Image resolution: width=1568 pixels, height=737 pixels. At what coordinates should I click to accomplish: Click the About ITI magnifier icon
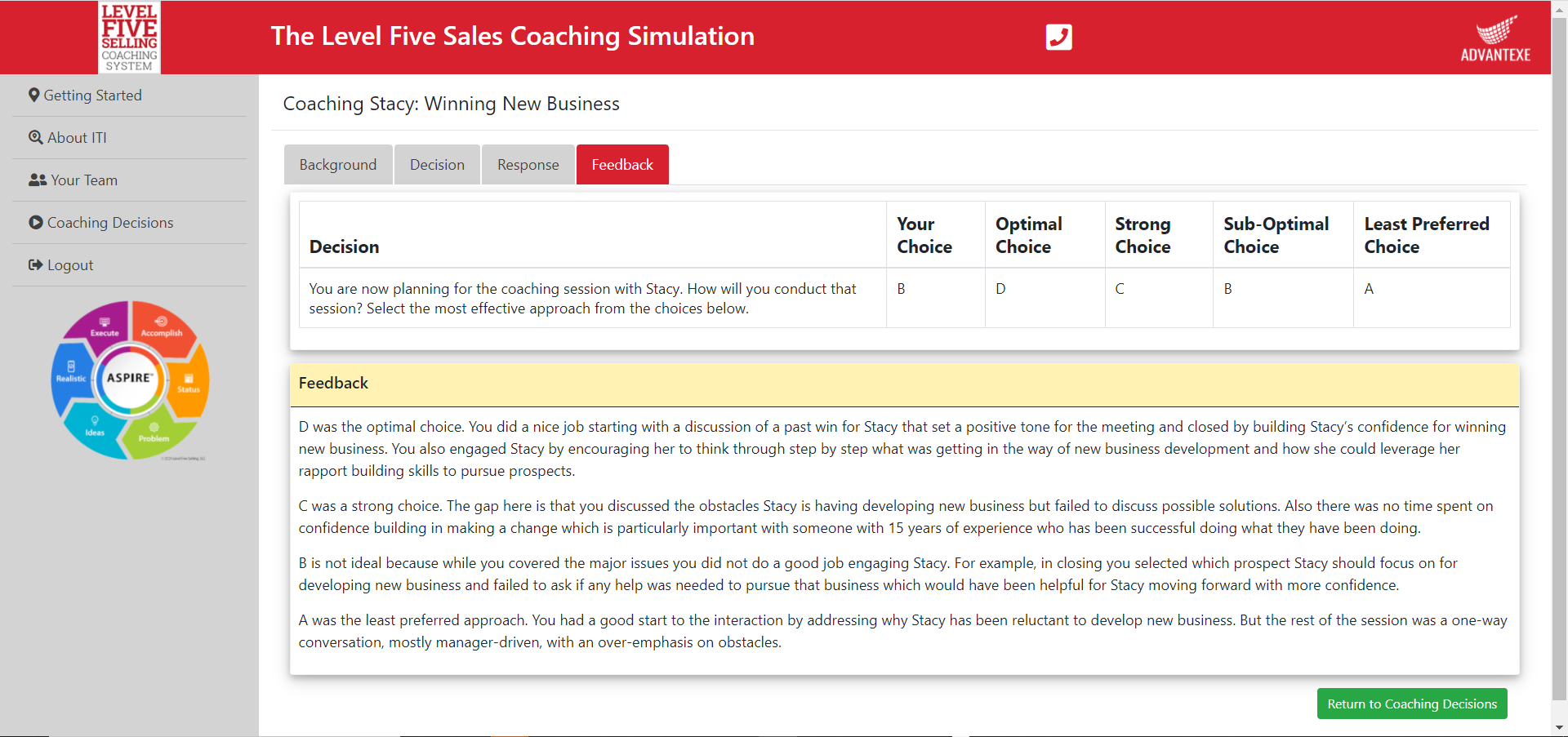36,137
